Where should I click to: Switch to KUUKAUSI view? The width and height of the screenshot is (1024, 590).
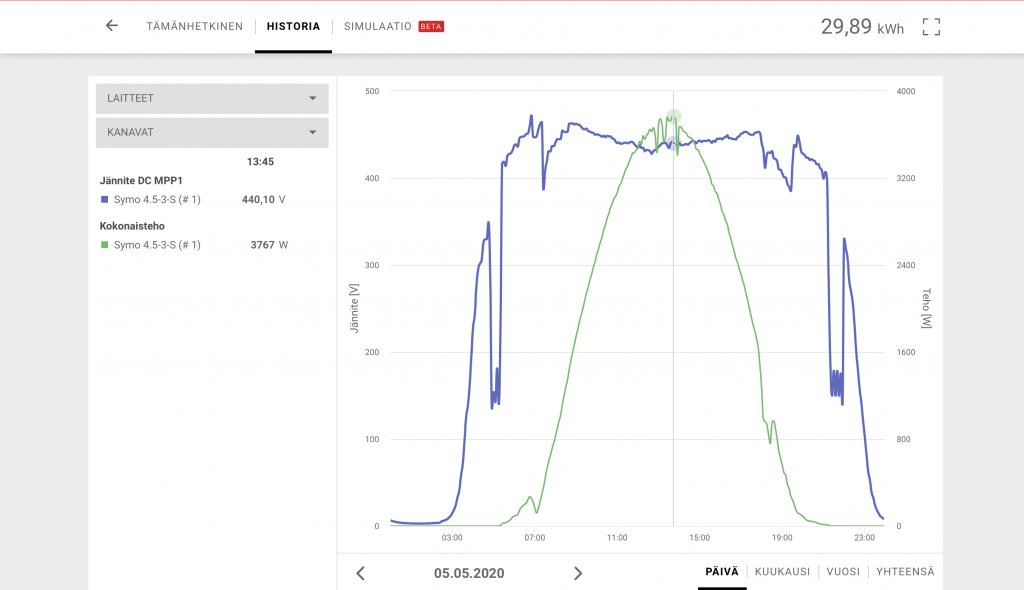coord(782,572)
